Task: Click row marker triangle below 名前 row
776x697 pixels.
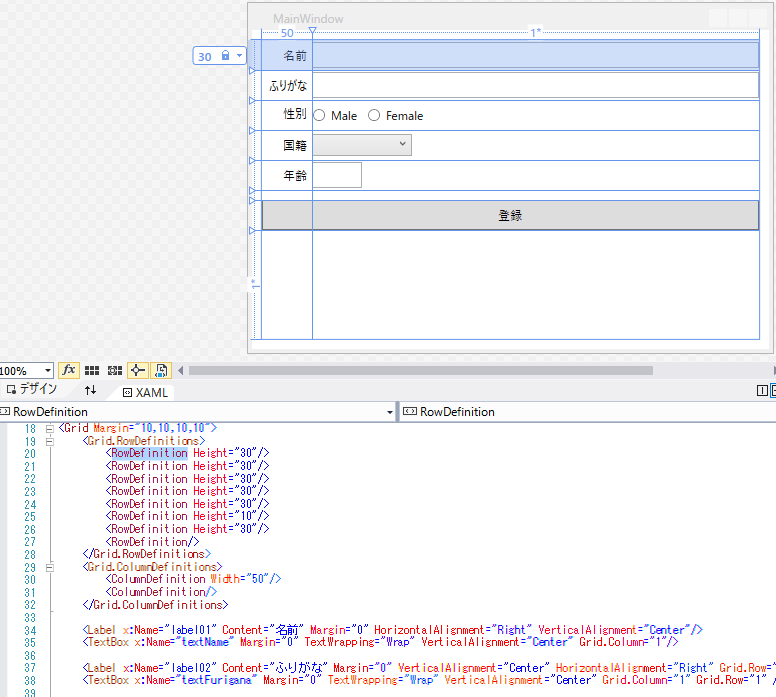Action: [252, 71]
